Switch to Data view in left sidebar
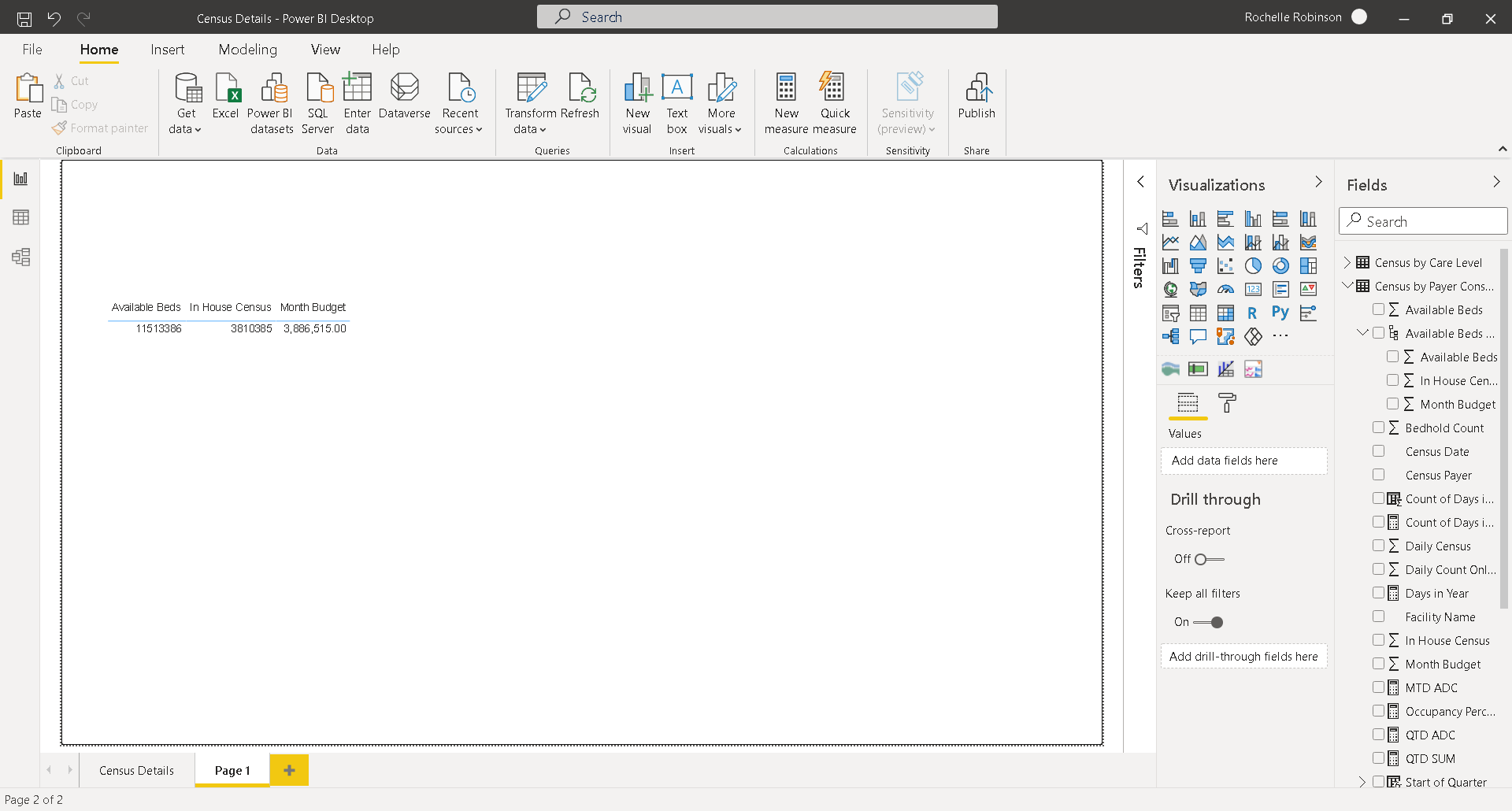Screen dimensions: 1512x811 21,217
